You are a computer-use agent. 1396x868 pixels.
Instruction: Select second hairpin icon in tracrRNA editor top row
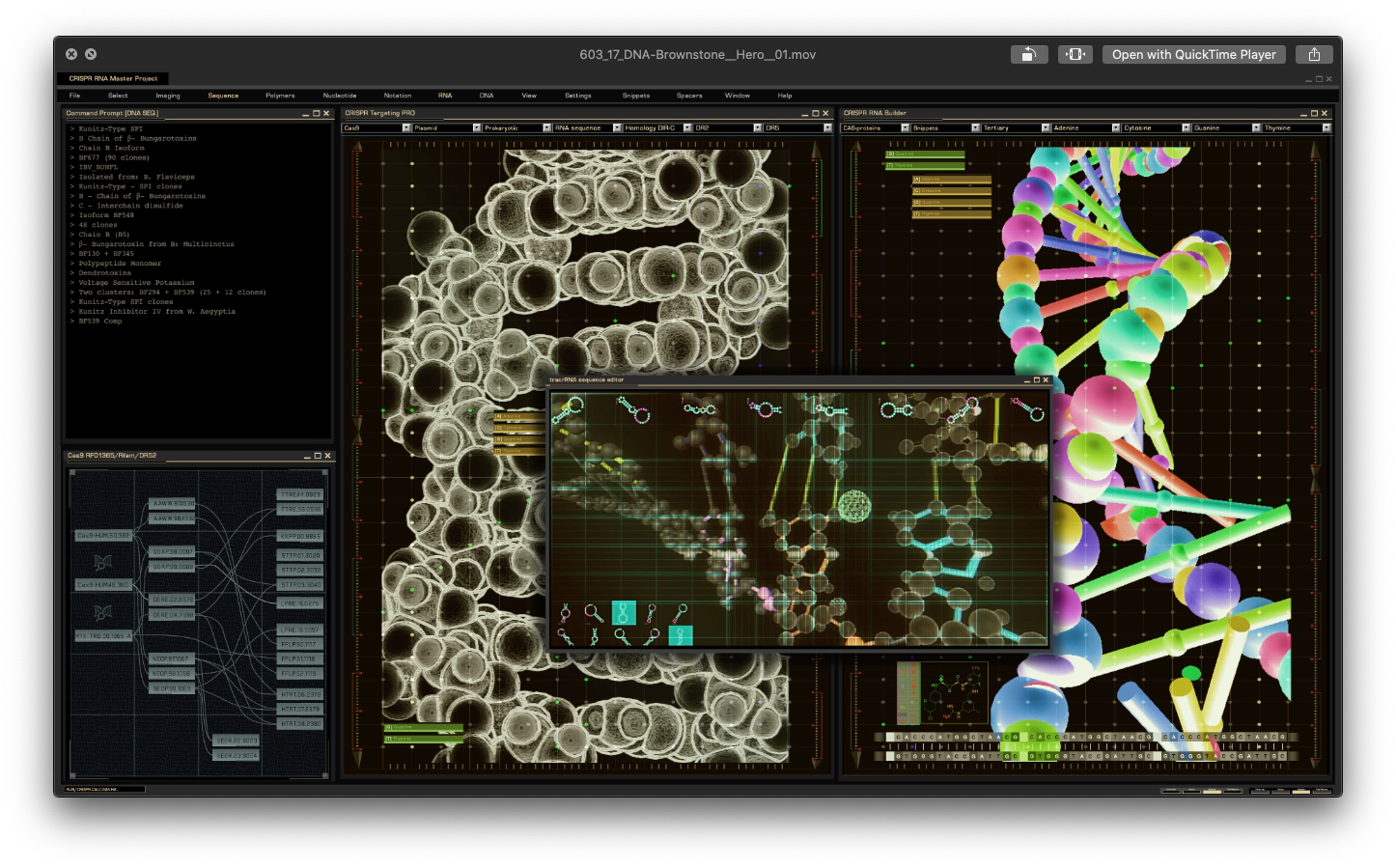click(634, 409)
